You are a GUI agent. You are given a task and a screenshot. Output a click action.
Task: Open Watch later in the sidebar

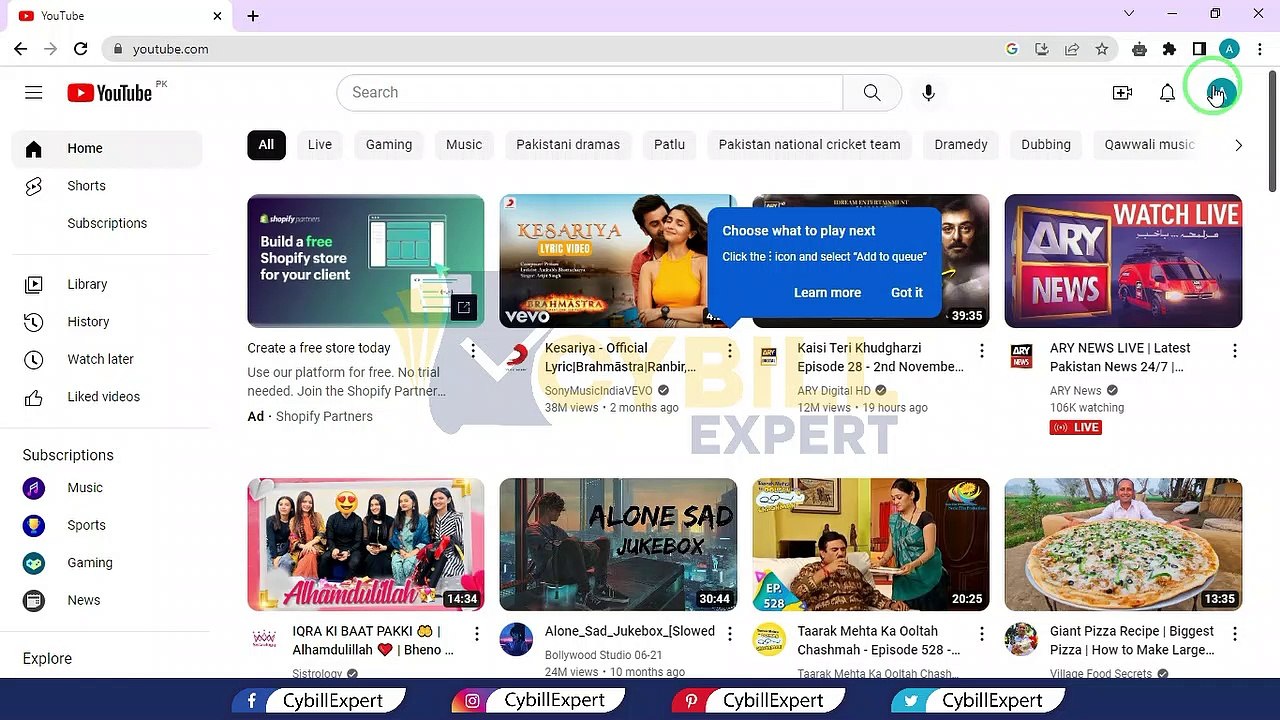click(x=107, y=360)
